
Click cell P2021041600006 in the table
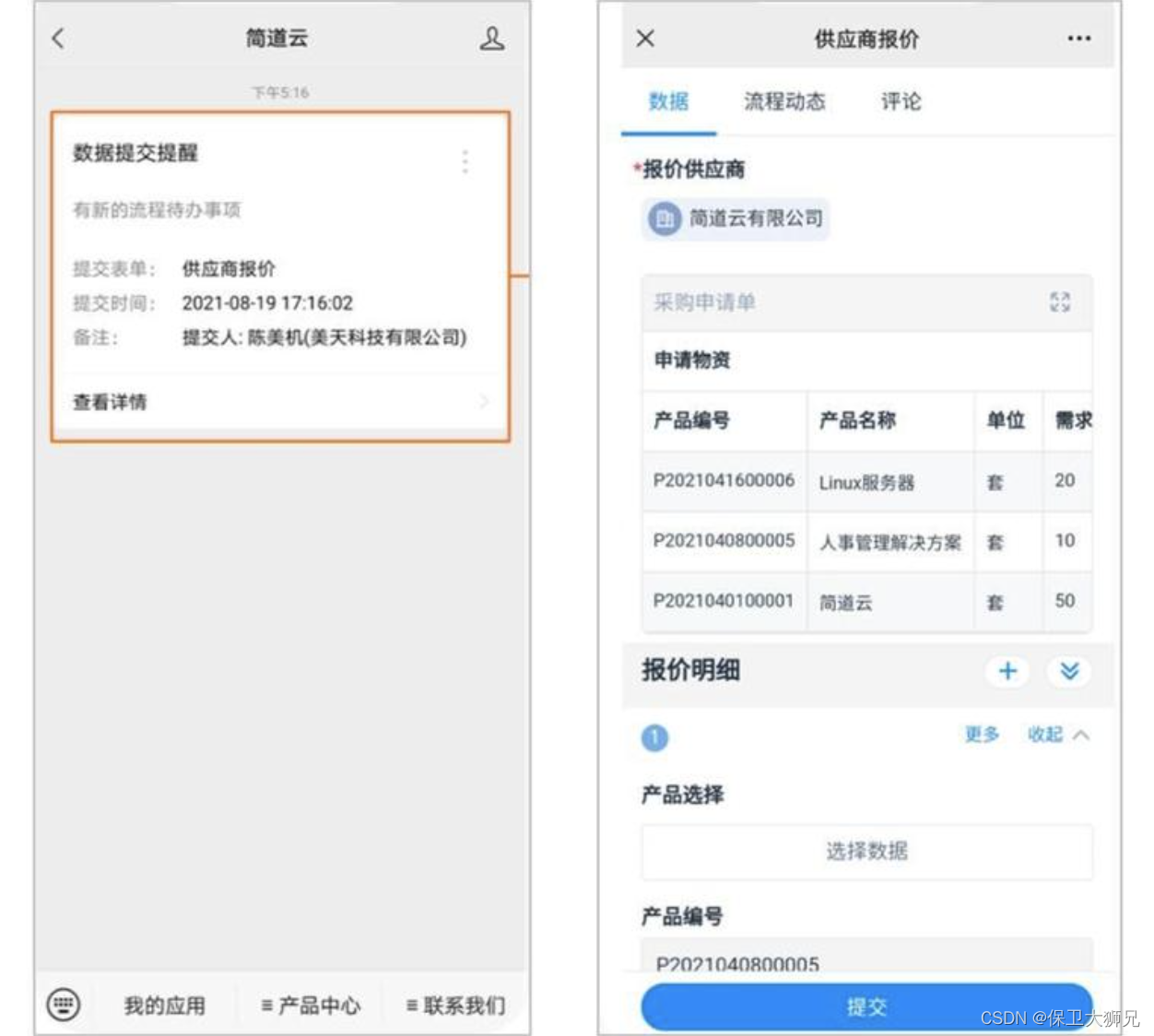point(724,480)
